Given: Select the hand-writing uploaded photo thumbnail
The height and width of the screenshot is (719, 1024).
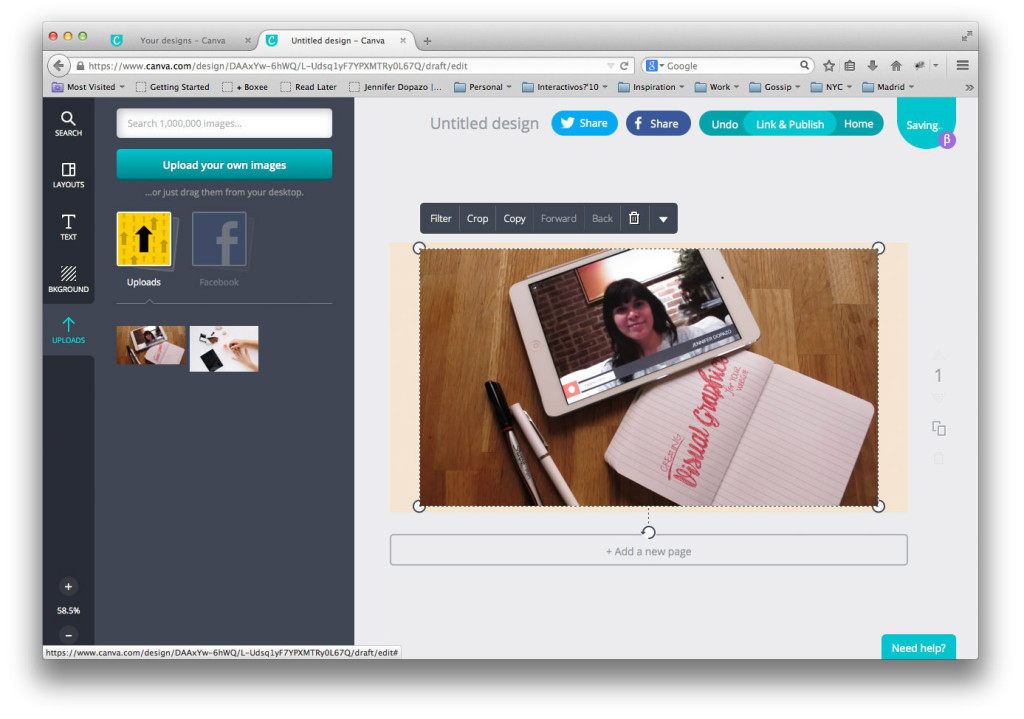Looking at the screenshot, I should click(x=224, y=348).
